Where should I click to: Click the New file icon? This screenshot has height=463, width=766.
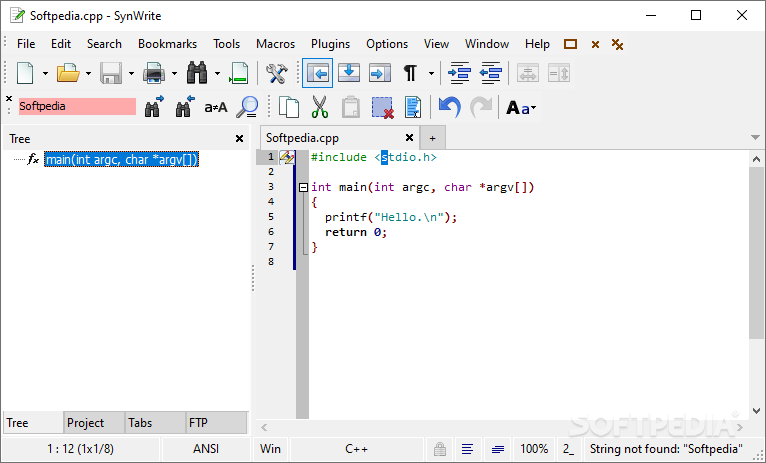(x=25, y=73)
